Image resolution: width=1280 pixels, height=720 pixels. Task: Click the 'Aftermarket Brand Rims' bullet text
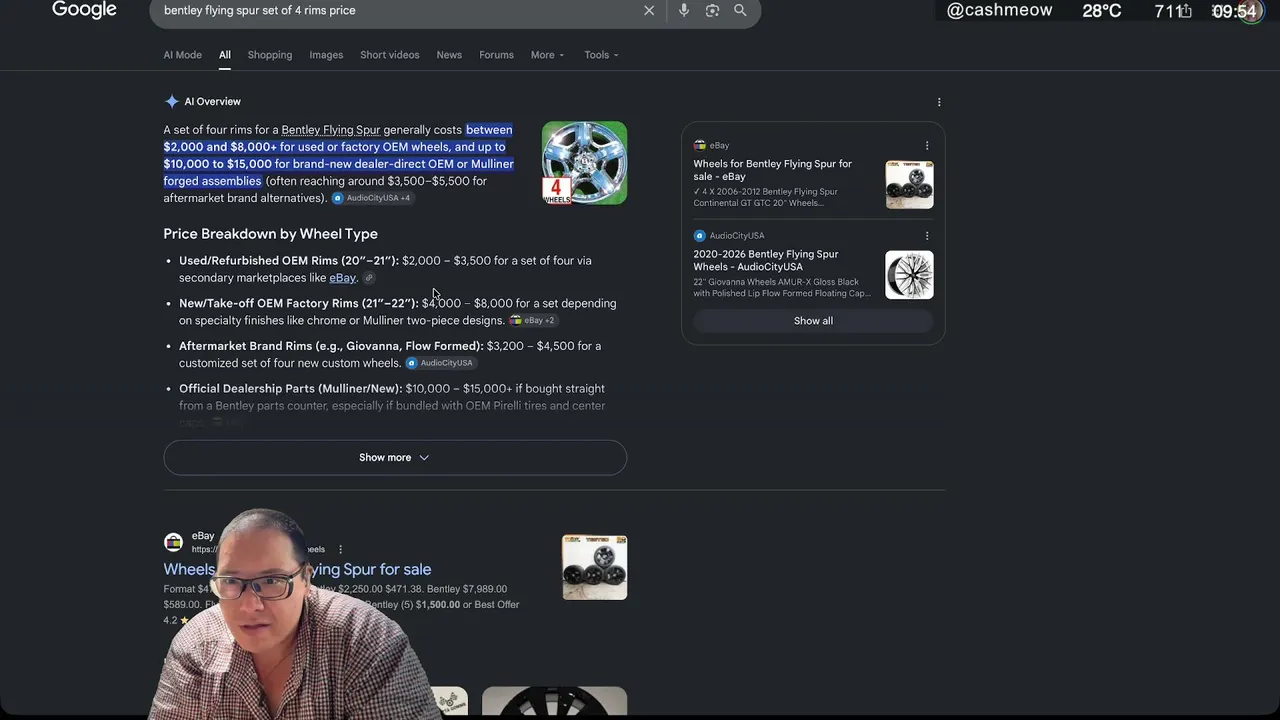pos(331,346)
